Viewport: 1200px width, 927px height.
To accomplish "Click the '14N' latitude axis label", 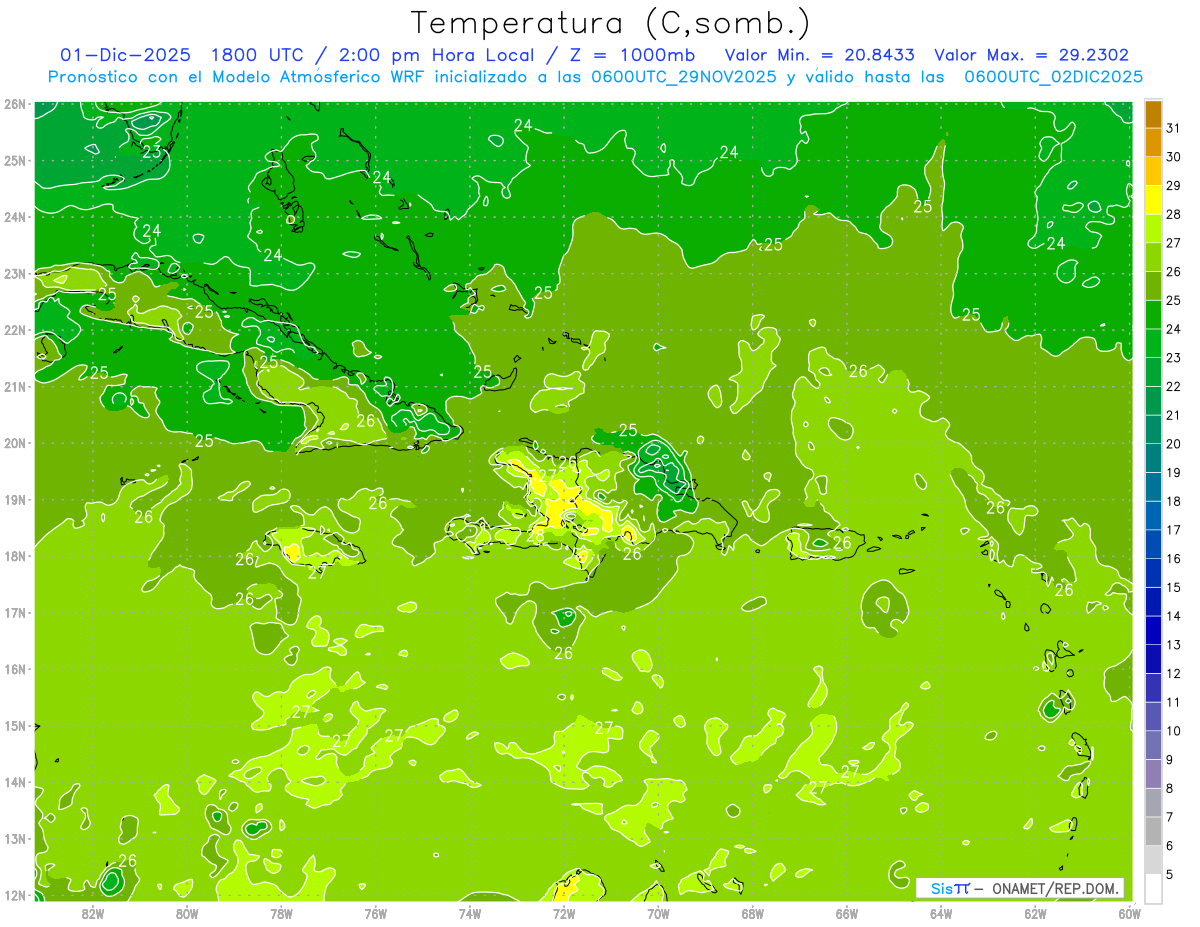I will click(14, 782).
